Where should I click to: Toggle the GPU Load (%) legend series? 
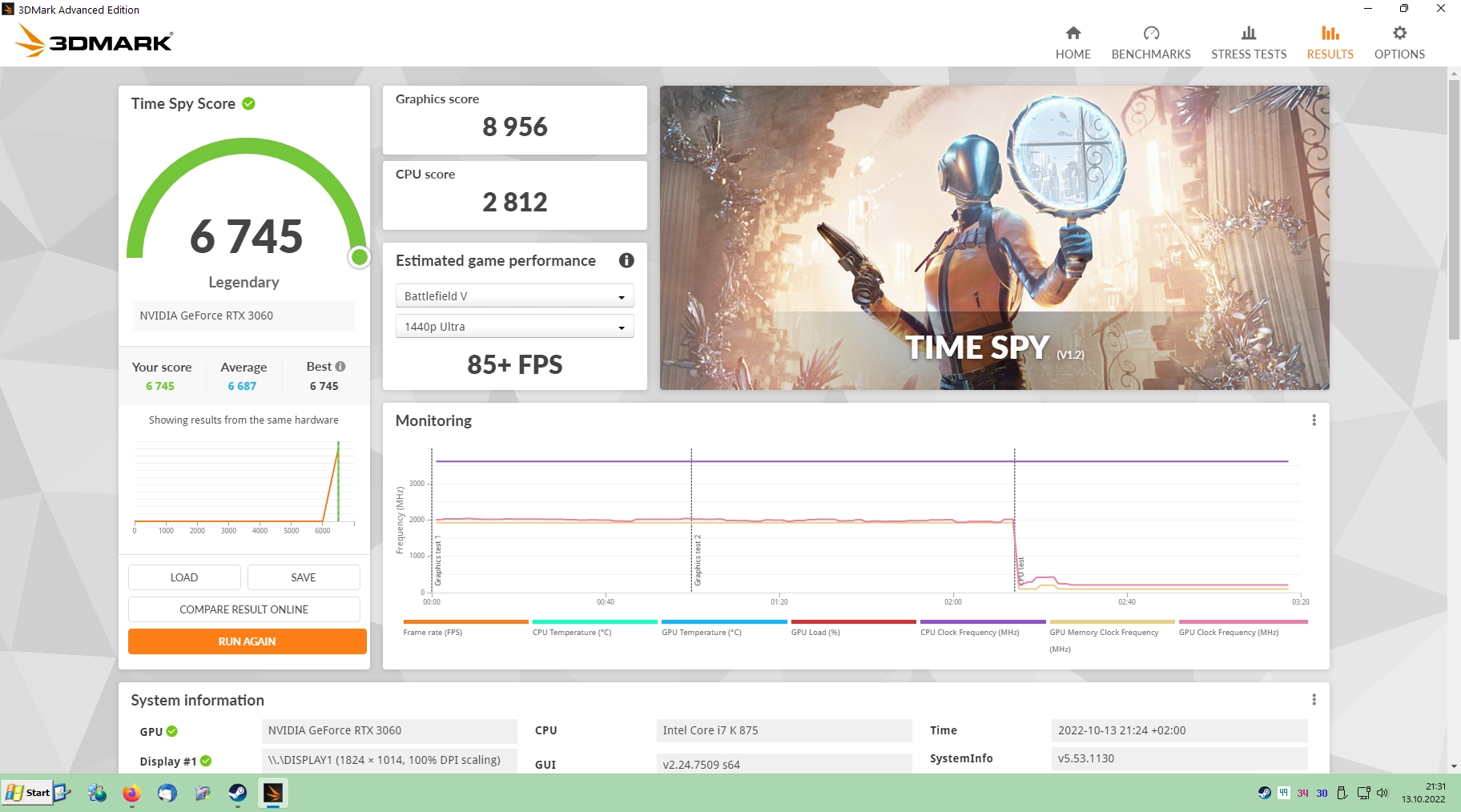853,627
